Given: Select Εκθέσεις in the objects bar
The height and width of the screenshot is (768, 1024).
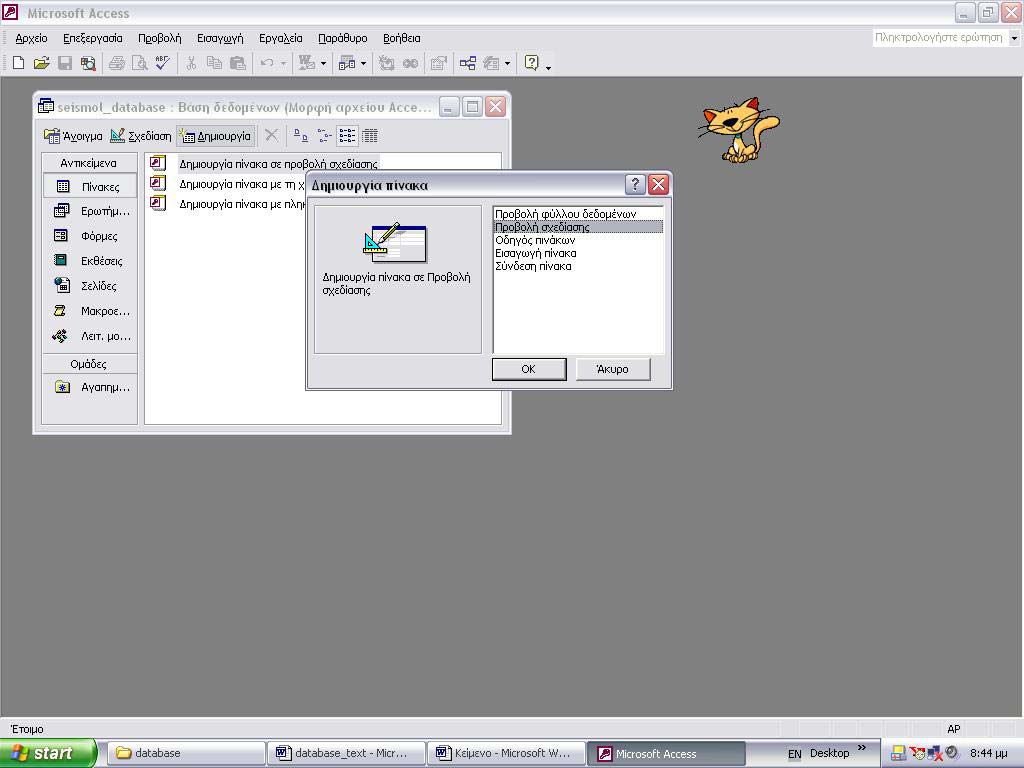Looking at the screenshot, I should [90, 261].
